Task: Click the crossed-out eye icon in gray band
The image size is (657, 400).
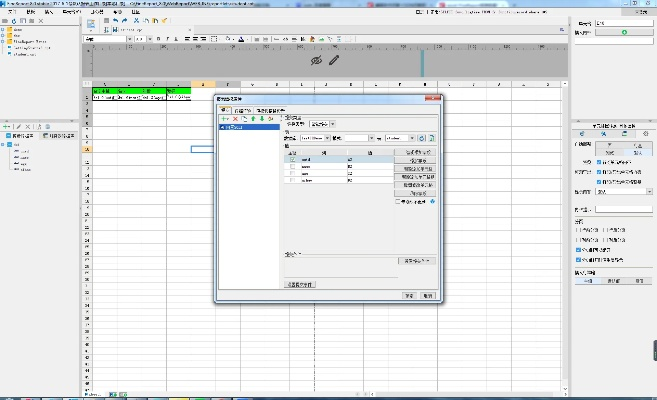Action: click(316, 61)
